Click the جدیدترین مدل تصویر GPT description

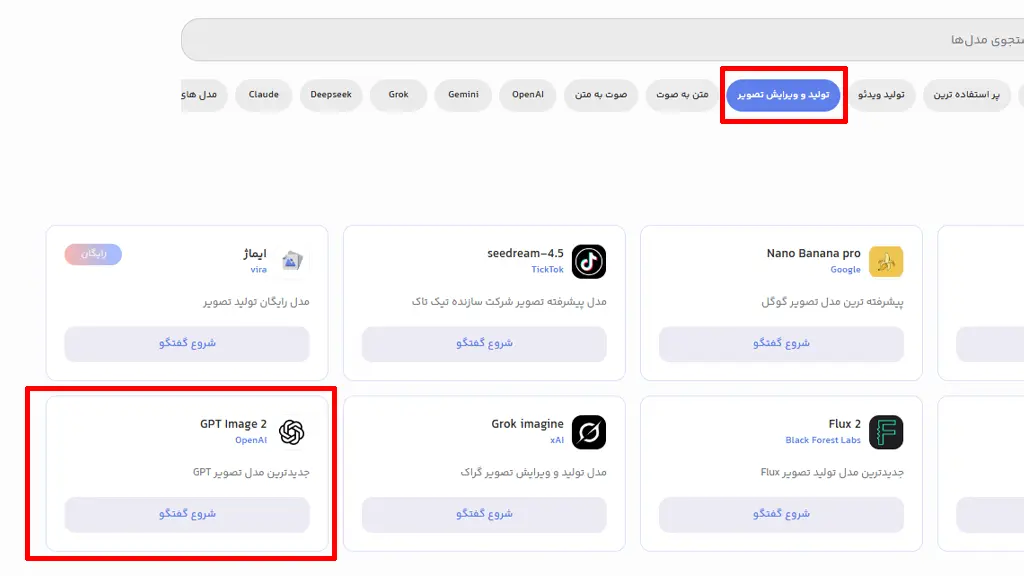pos(251,472)
